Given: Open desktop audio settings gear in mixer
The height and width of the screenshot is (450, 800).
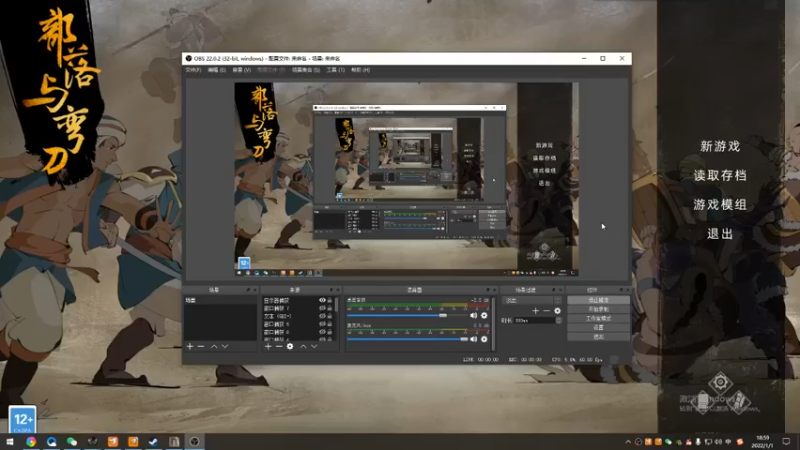Looking at the screenshot, I should click(484, 315).
